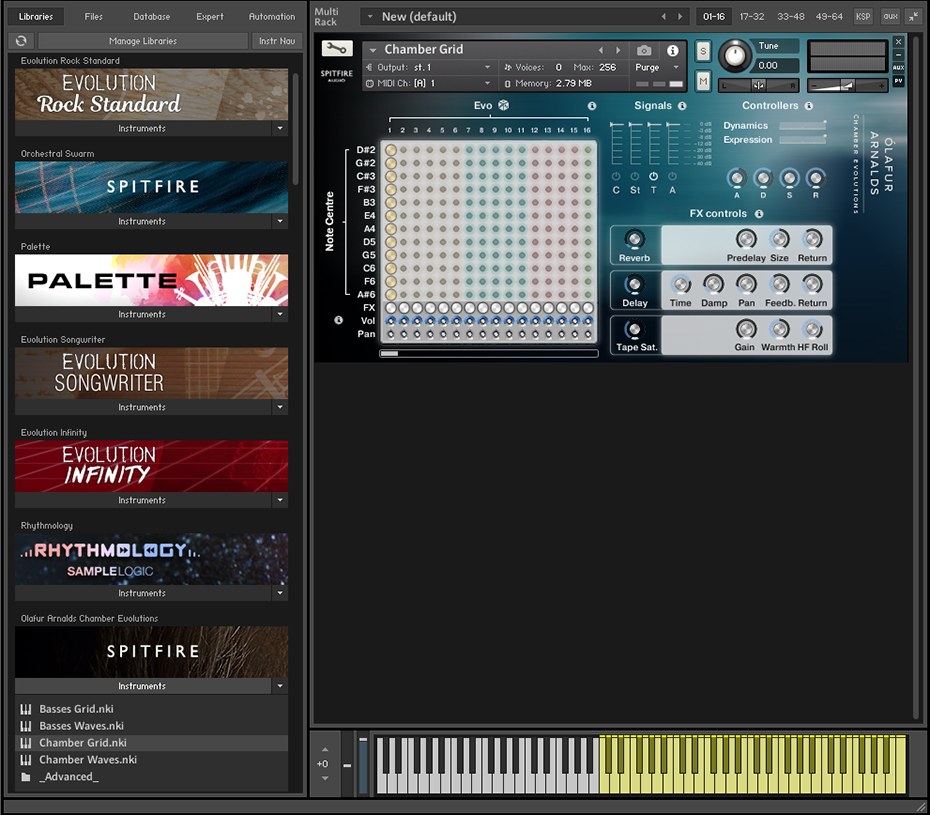Click previous multi rack preset arrow
The width and height of the screenshot is (930, 815).
coord(664,17)
